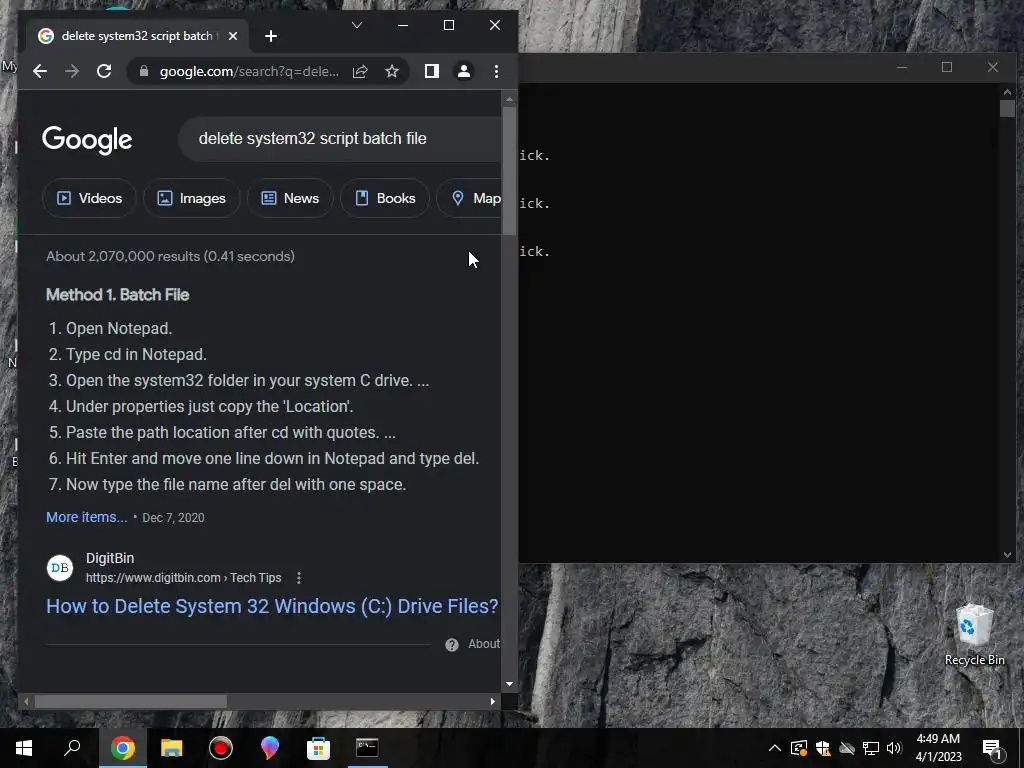Open the Chrome profile avatar
This screenshot has height=768, width=1024.
pyautogui.click(x=464, y=71)
